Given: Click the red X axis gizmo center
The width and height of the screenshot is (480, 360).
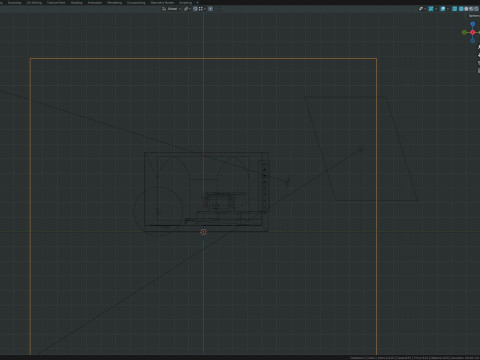Looking at the screenshot, I should click(x=472, y=32).
